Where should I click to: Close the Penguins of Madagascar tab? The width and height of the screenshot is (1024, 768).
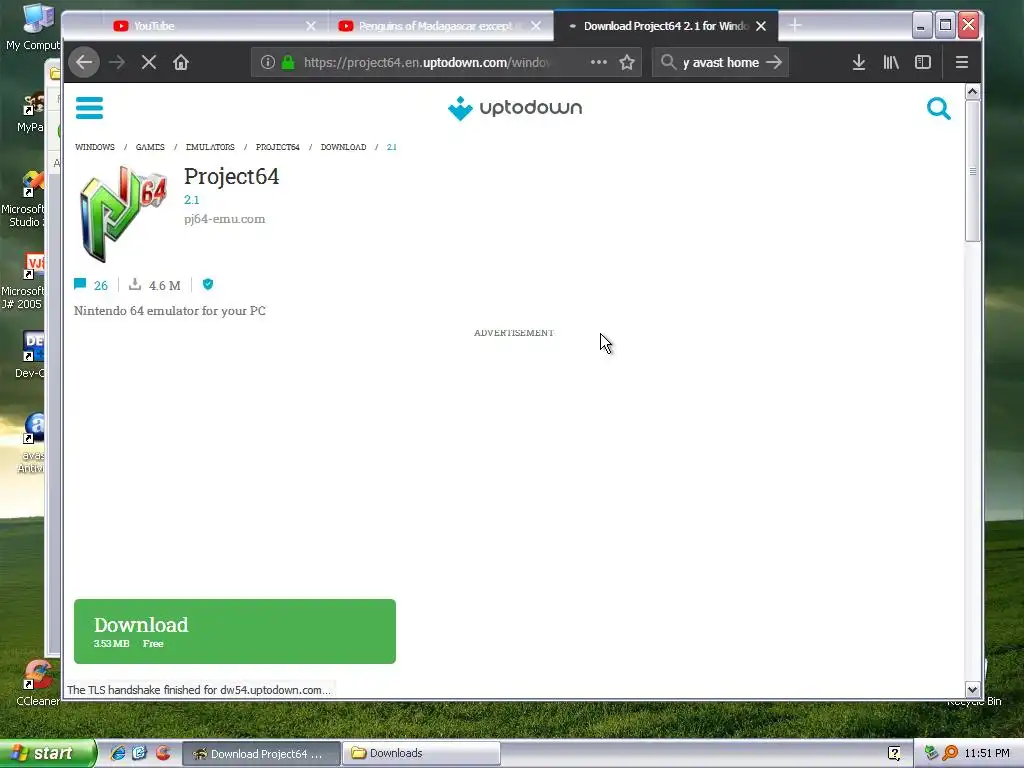point(536,26)
